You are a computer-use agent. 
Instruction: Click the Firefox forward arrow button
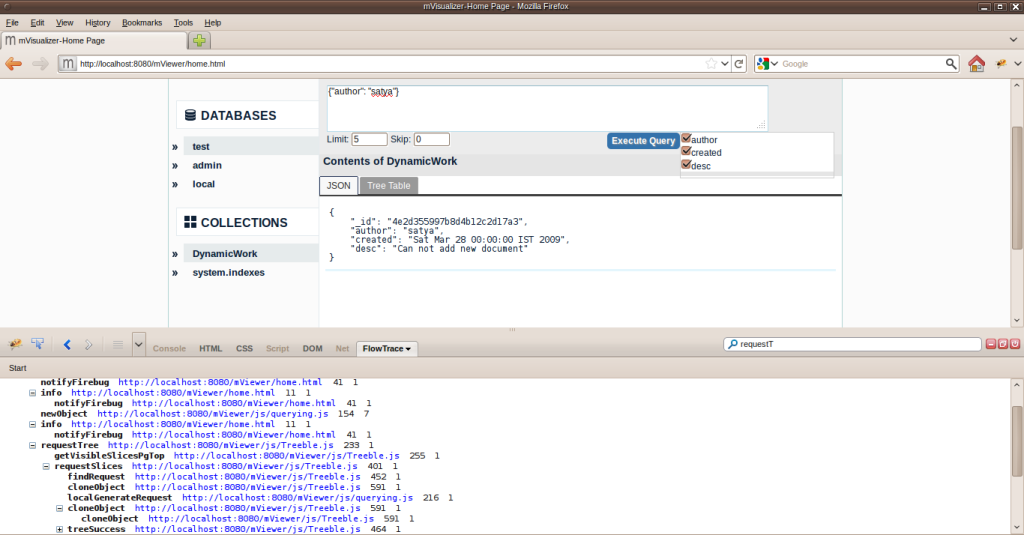(40, 64)
